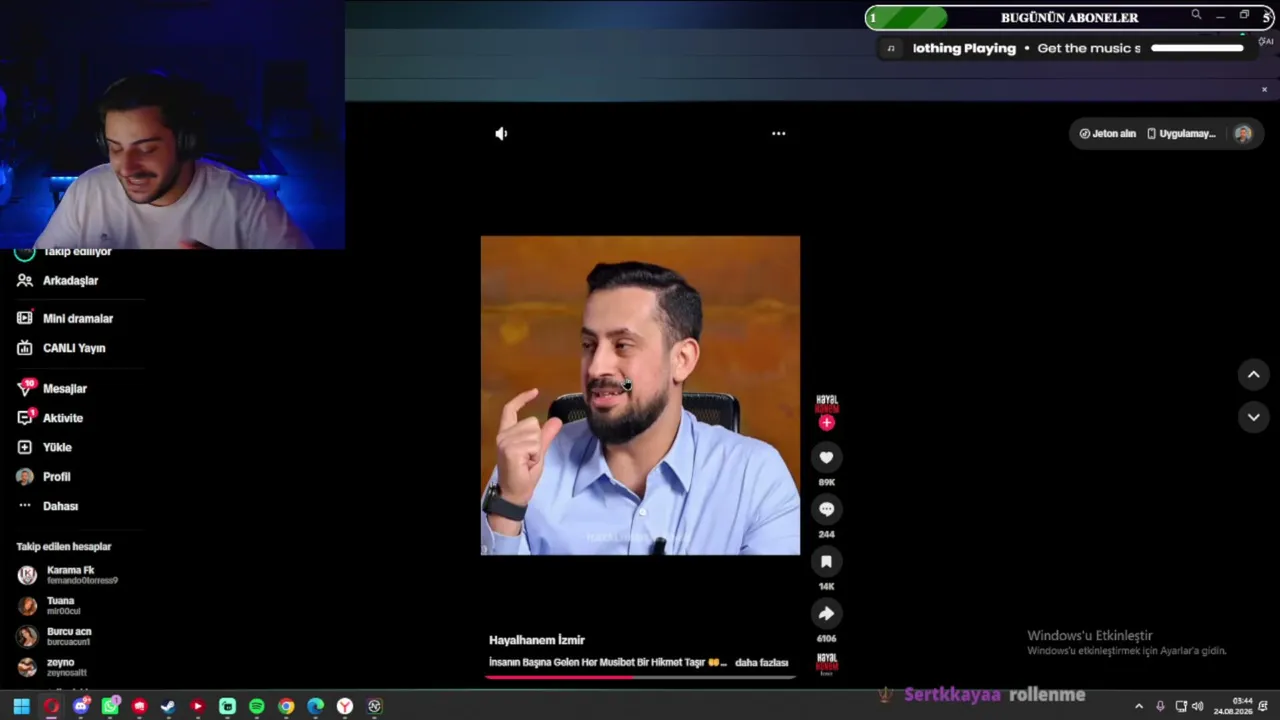The width and height of the screenshot is (1280, 720).
Task: Open CANLI Yayın in the sidebar
Action: click(x=61, y=348)
